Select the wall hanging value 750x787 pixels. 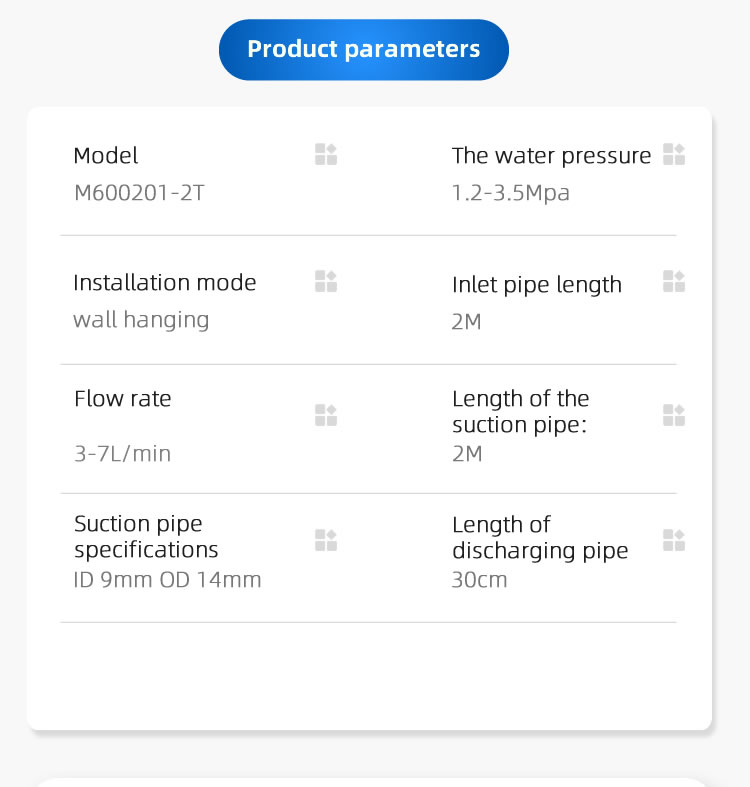click(x=141, y=320)
